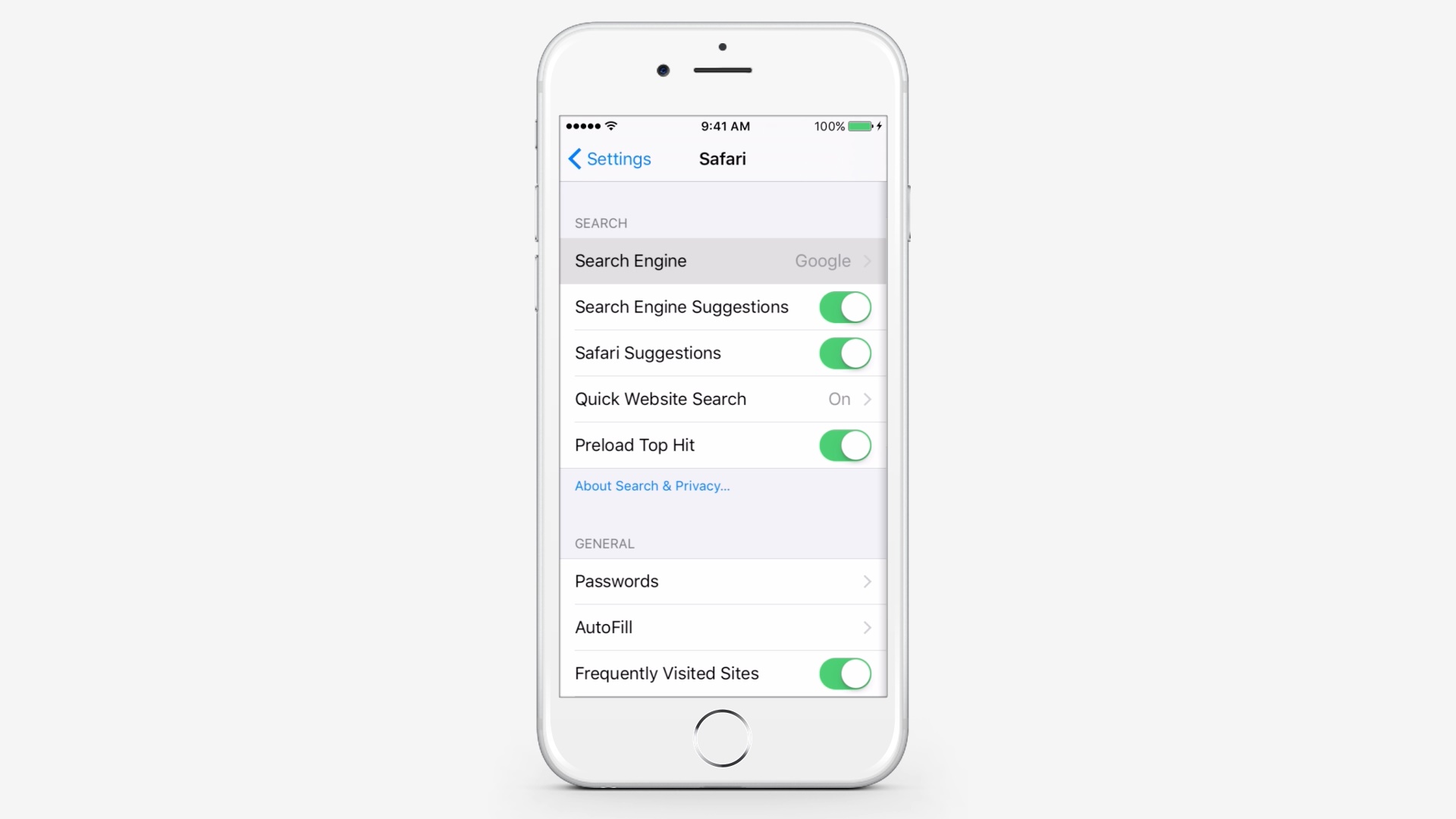Screen dimensions: 1456x819
Task: Open AutoFill settings page
Action: click(x=721, y=627)
